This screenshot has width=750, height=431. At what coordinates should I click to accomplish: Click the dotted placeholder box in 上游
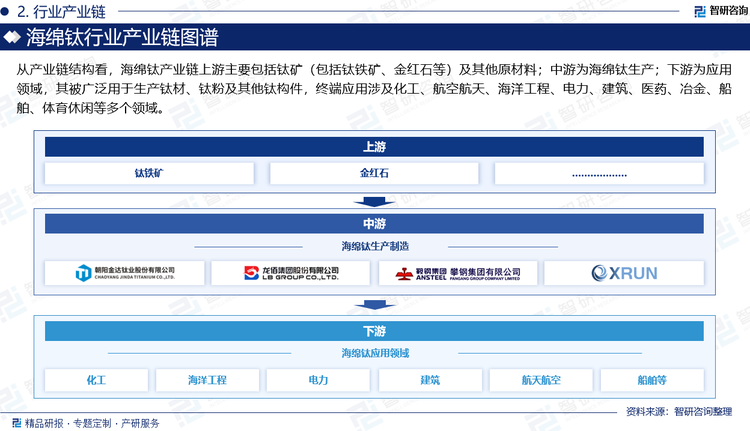coord(599,173)
